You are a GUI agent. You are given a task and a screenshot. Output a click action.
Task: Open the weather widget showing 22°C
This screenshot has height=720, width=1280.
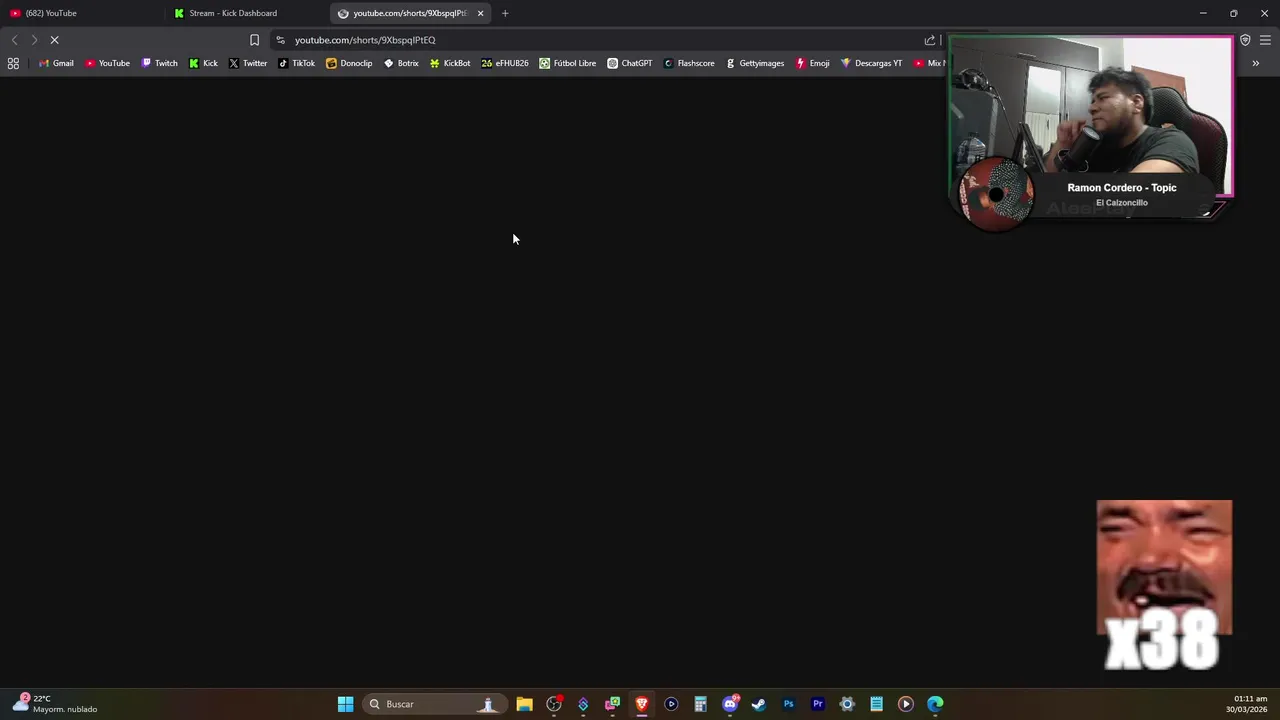55,704
